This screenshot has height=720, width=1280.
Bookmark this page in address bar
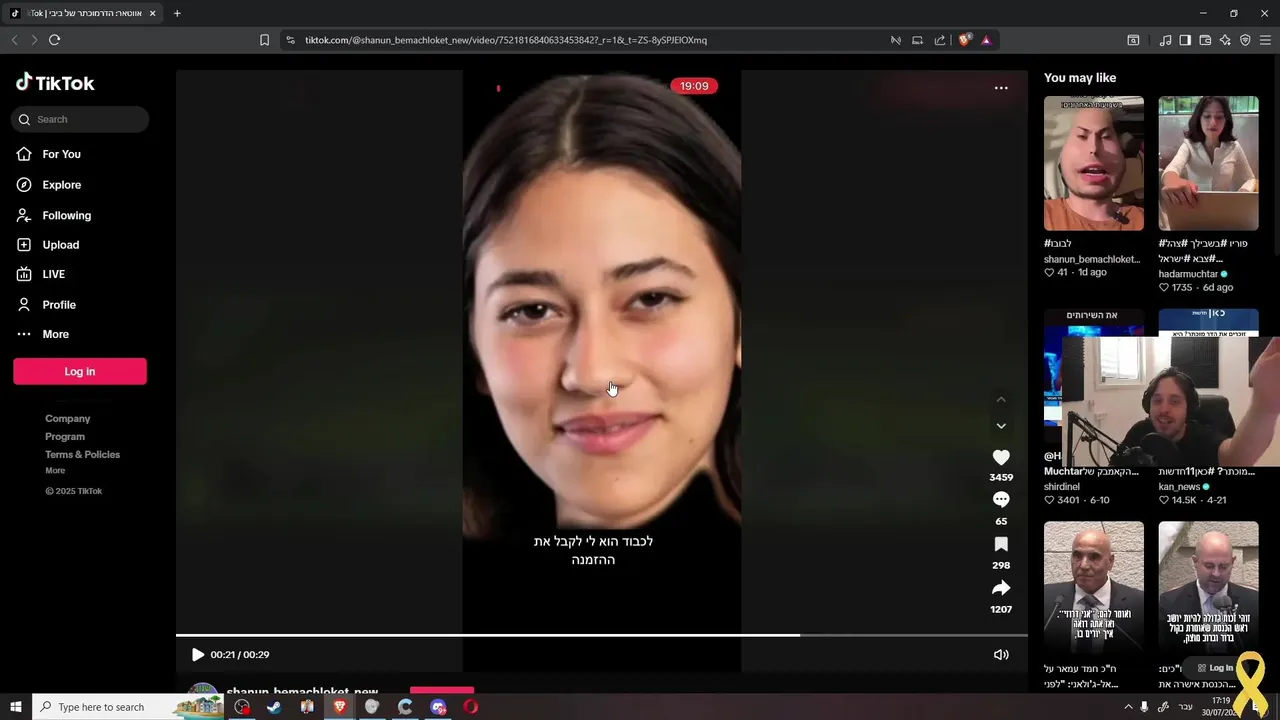click(x=264, y=40)
